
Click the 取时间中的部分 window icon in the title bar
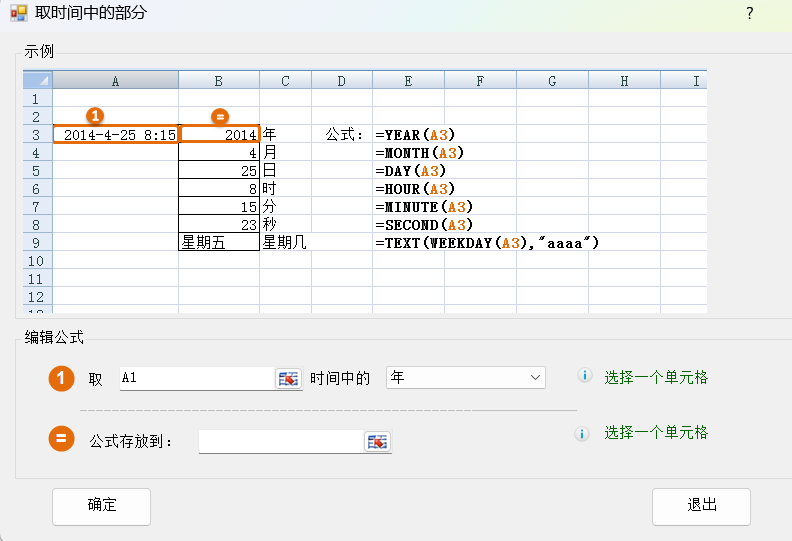click(x=18, y=14)
